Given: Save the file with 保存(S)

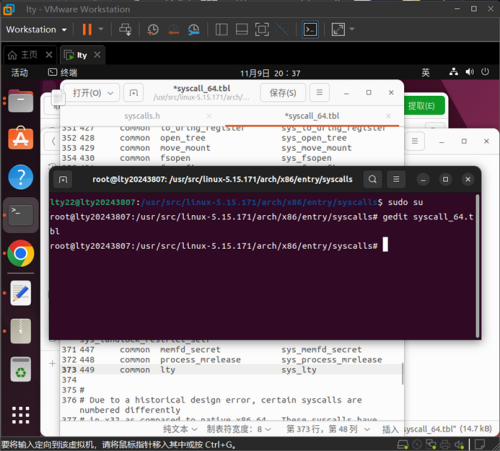Looking at the screenshot, I should 283,93.
